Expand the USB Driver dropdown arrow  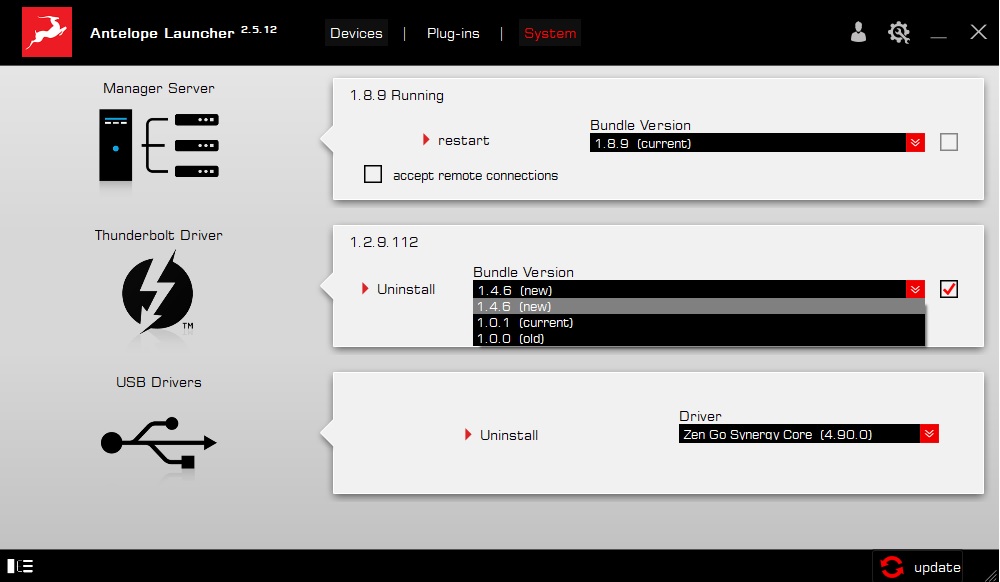[x=929, y=434]
